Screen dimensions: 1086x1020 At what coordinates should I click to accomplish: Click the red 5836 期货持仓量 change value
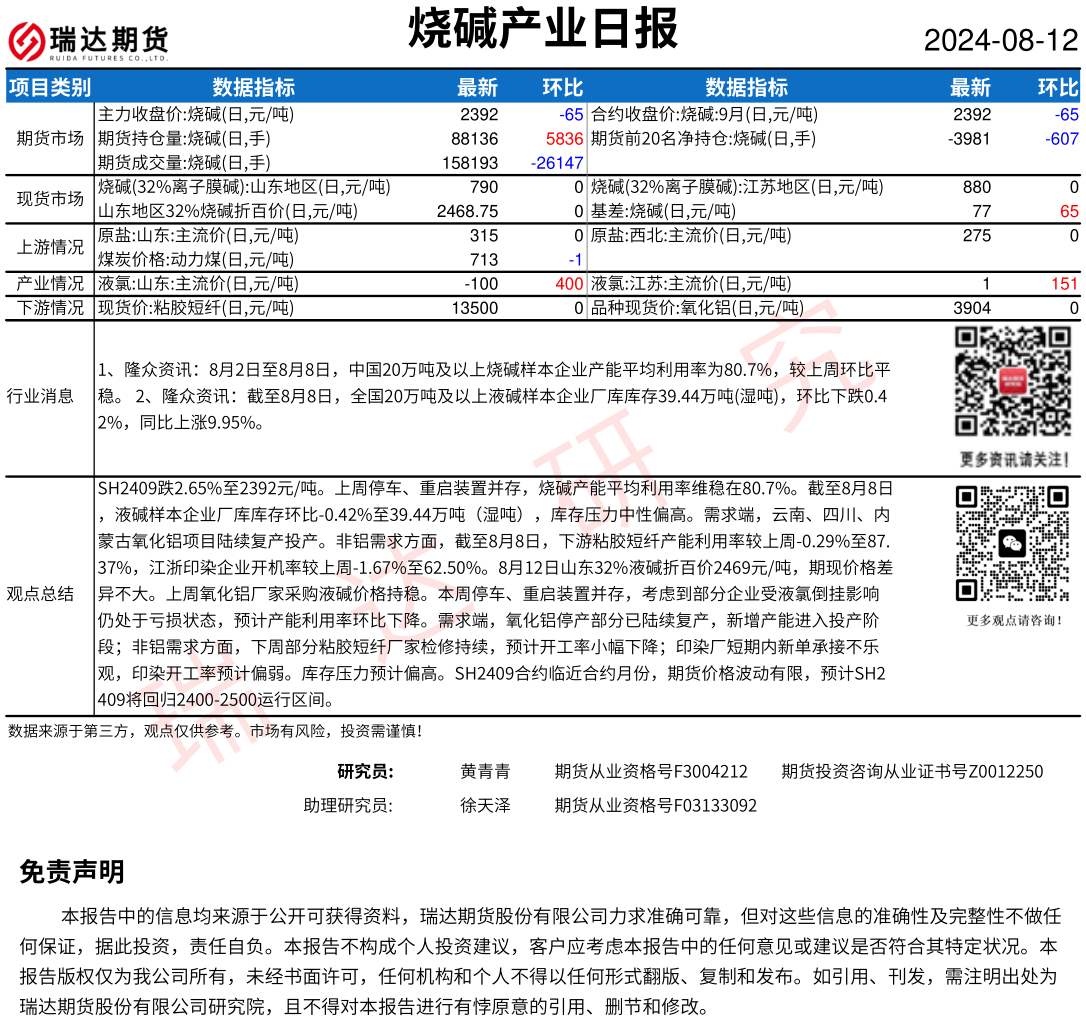(x=564, y=138)
